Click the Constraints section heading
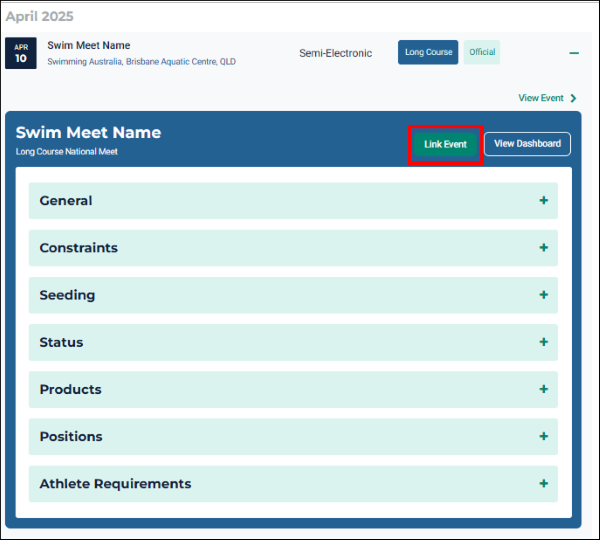Viewport: 600px width, 540px height. 78,248
